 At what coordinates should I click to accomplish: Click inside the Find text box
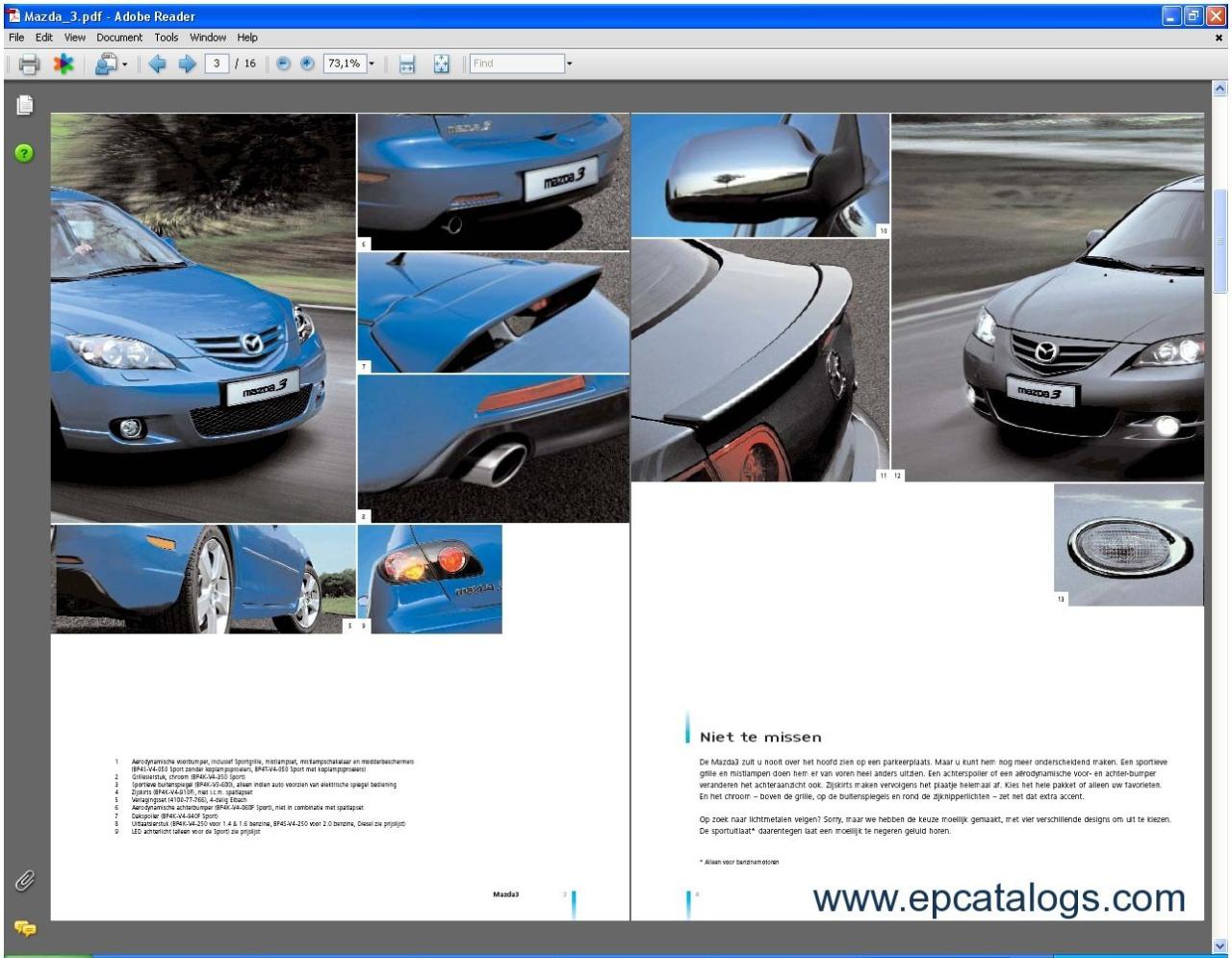(517, 64)
